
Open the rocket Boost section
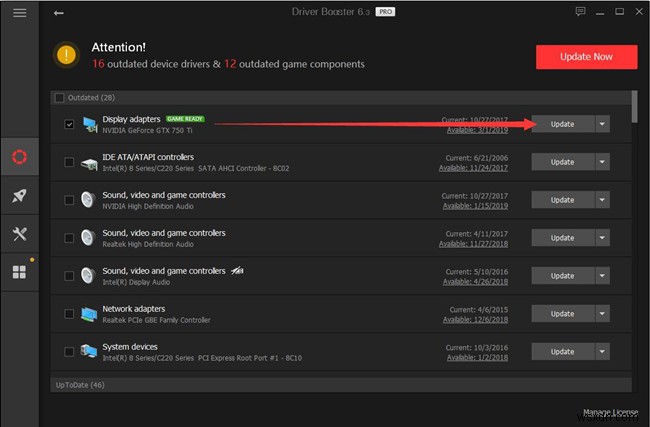19,196
